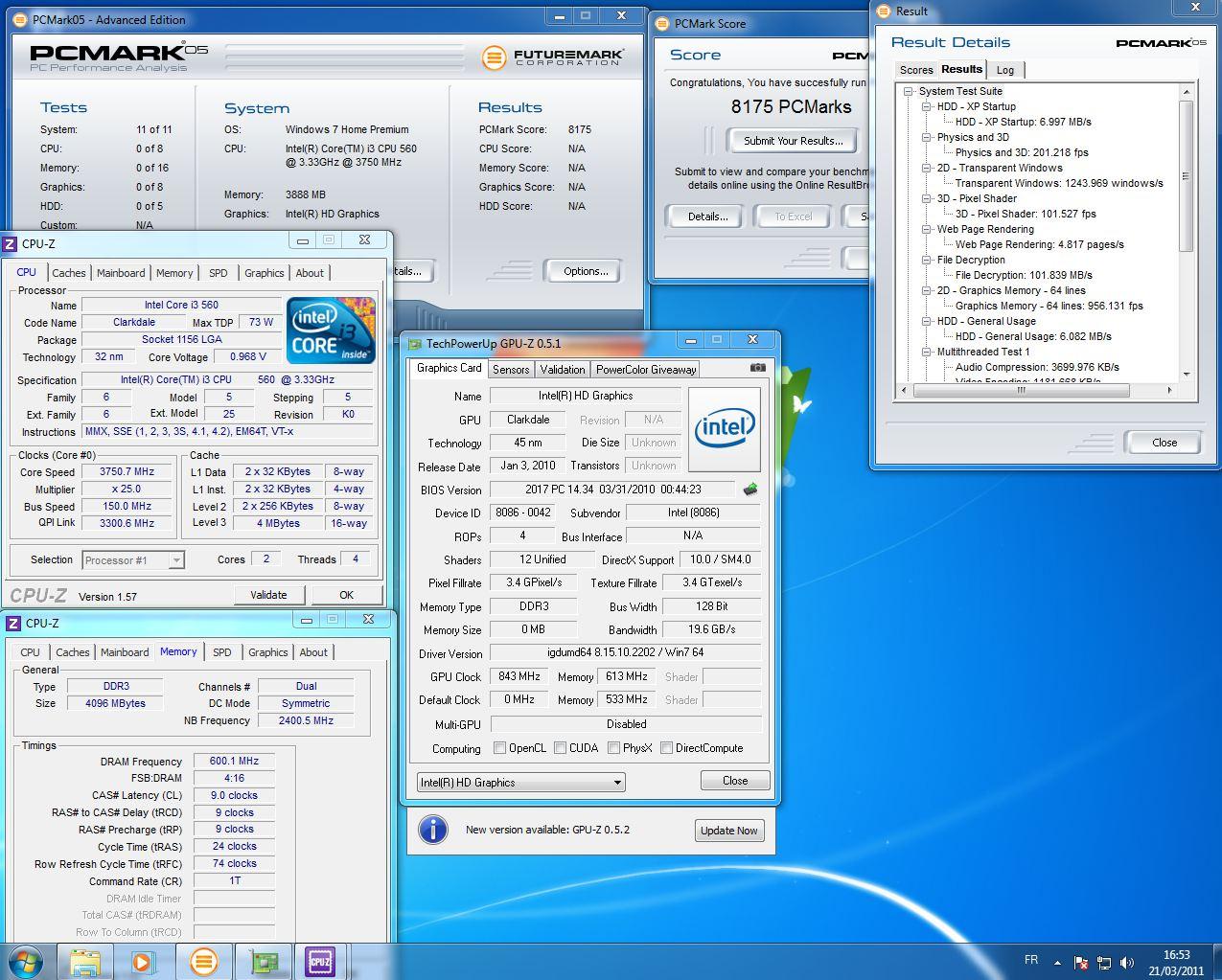The height and width of the screenshot is (980, 1222).
Task: Show hidden tray icons arrow
Action: coord(1057,963)
